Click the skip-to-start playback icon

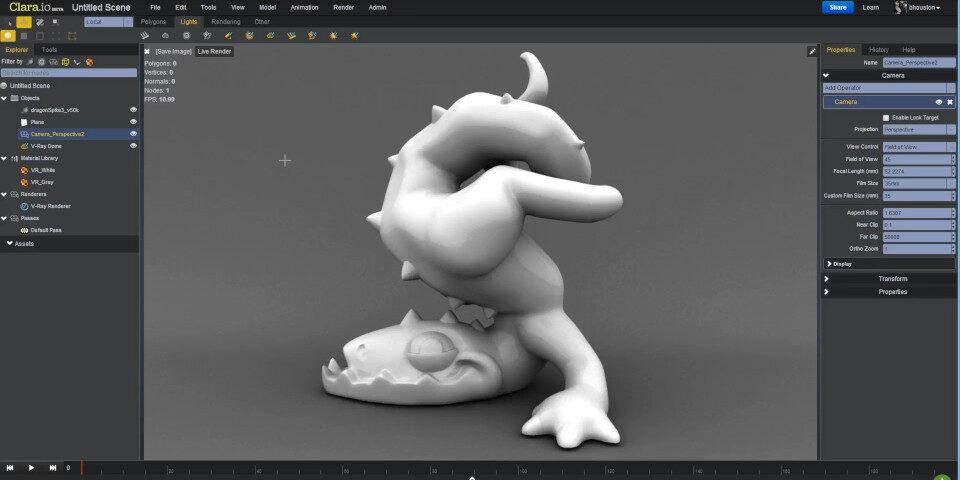[x=10, y=467]
